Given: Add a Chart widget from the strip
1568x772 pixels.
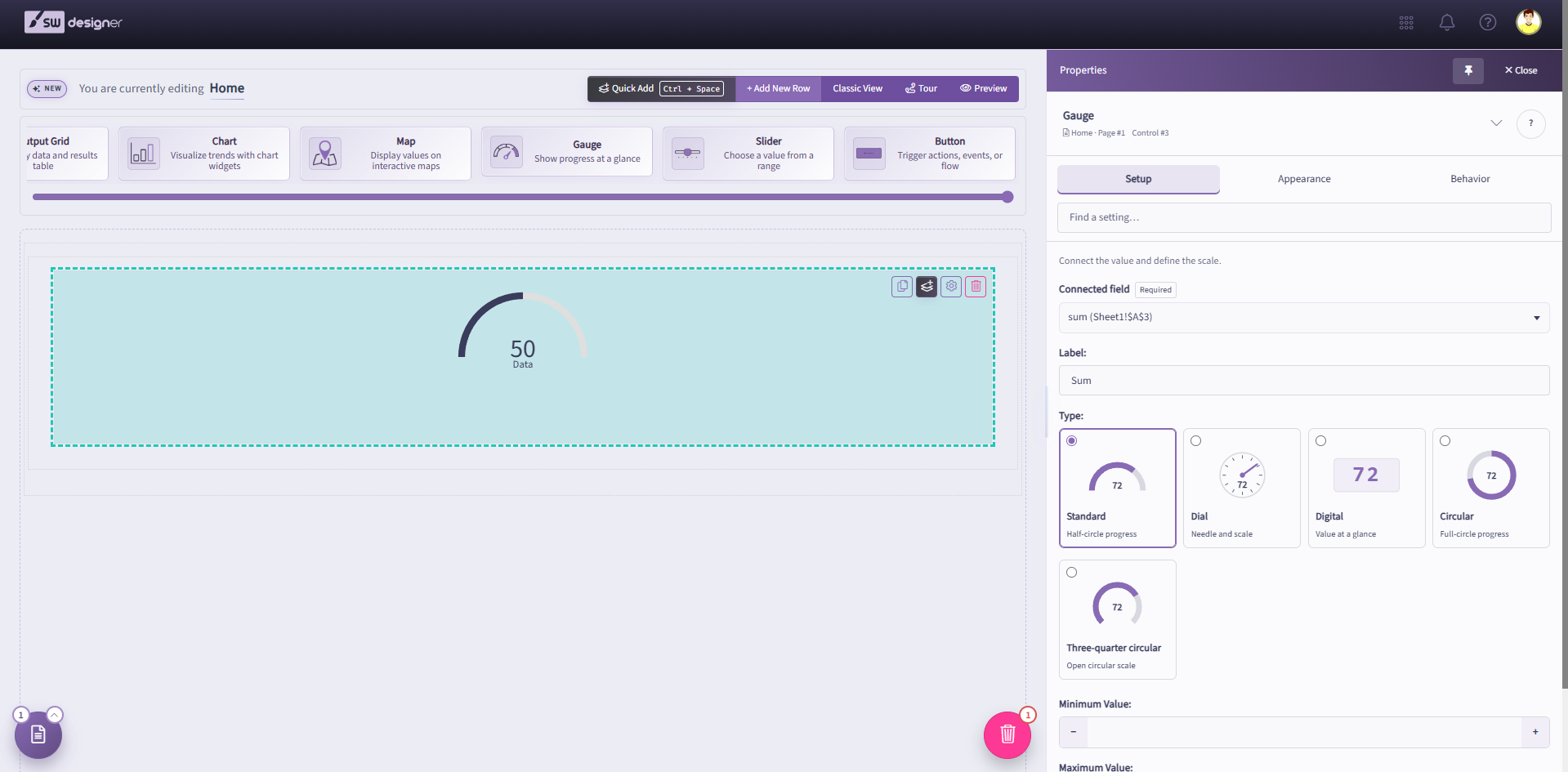Looking at the screenshot, I should pyautogui.click(x=204, y=154).
